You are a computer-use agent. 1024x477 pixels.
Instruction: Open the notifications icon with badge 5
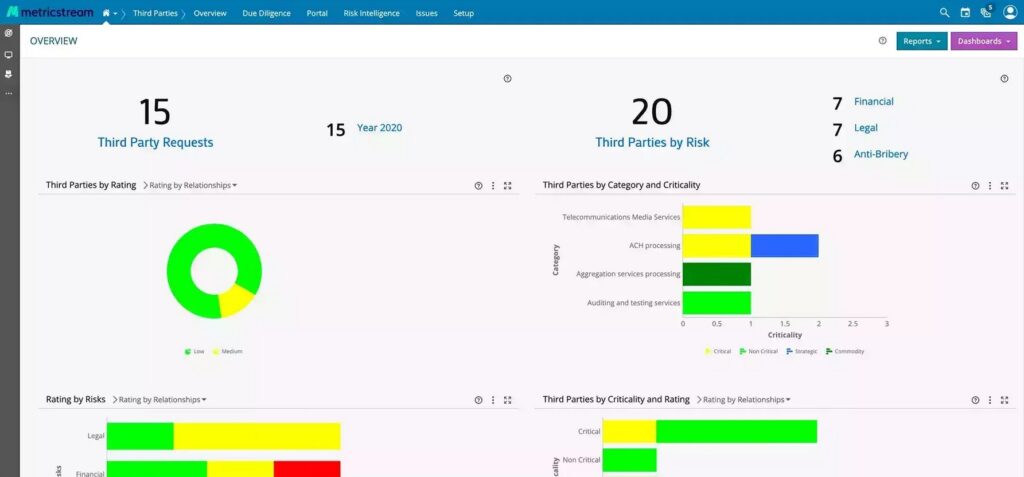tap(986, 12)
